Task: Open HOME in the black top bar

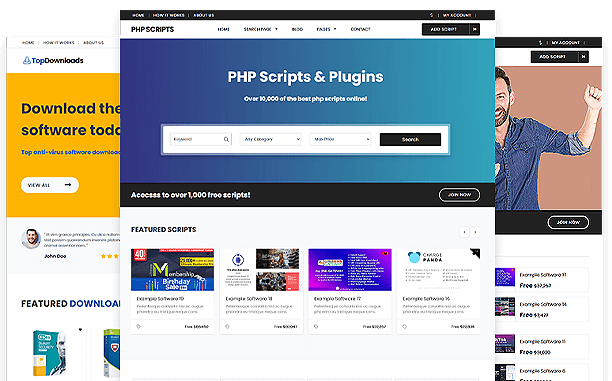Action: pyautogui.click(x=138, y=15)
